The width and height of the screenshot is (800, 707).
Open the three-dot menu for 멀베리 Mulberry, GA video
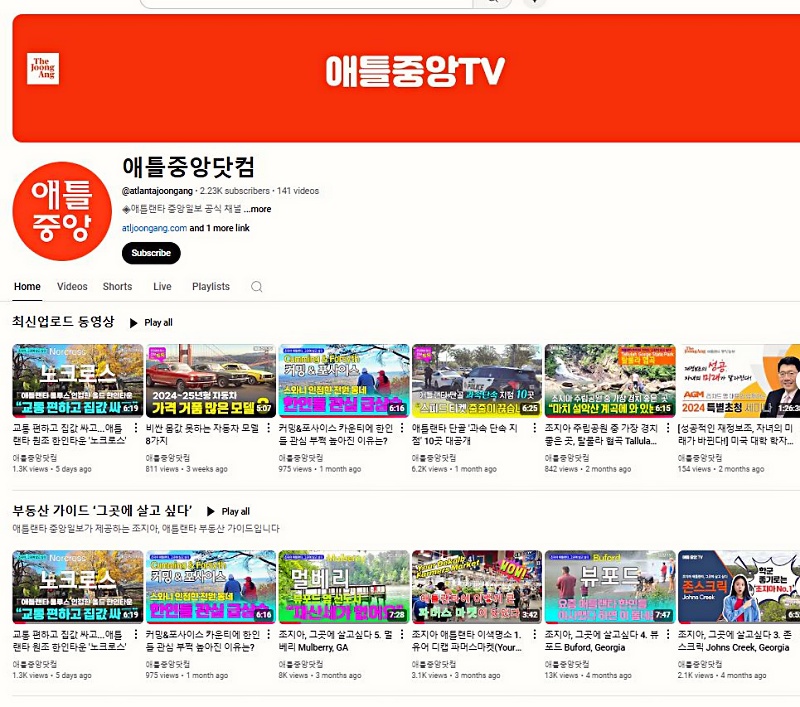pos(402,635)
